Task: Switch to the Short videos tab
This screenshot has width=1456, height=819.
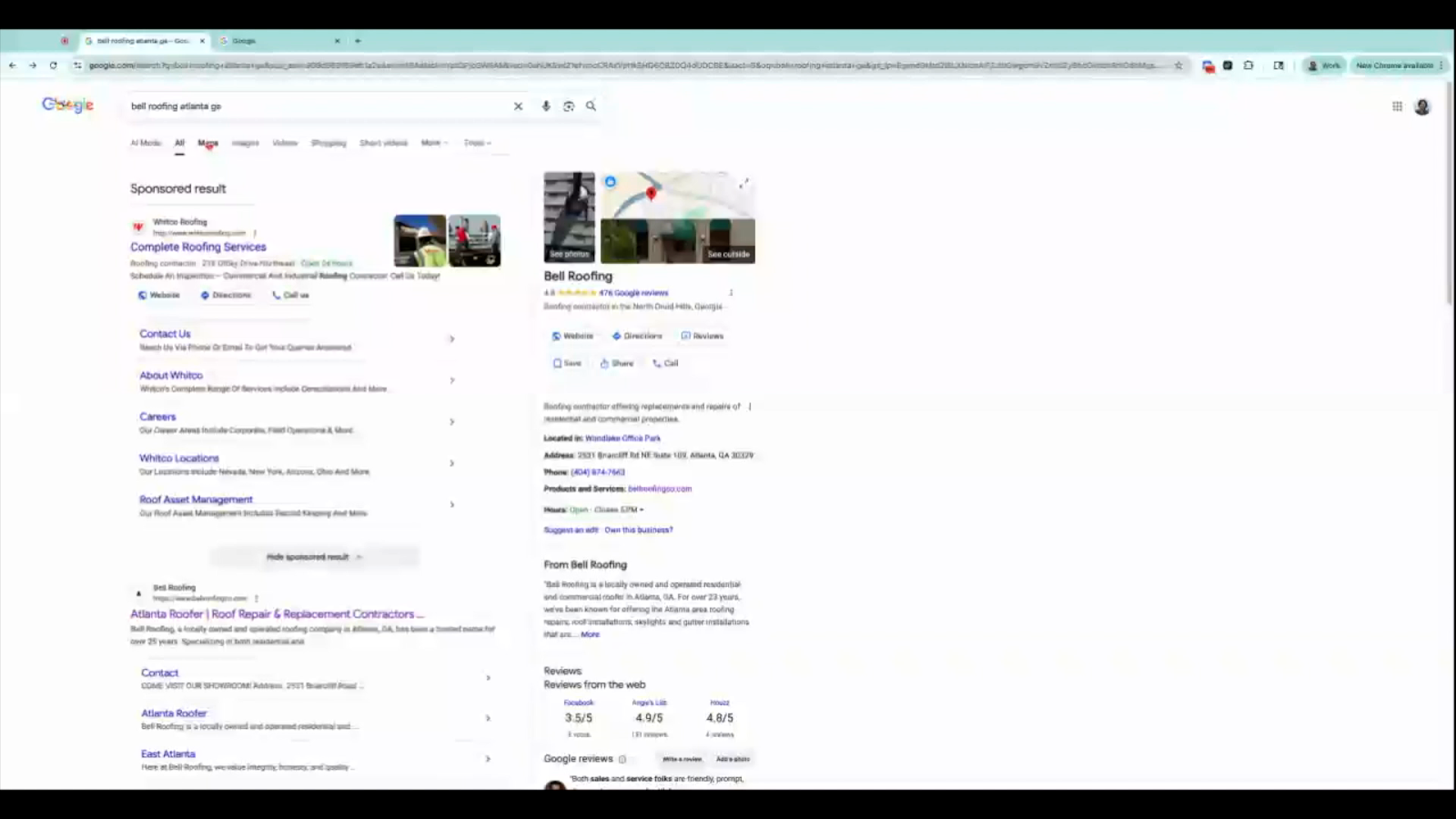Action: pos(383,143)
